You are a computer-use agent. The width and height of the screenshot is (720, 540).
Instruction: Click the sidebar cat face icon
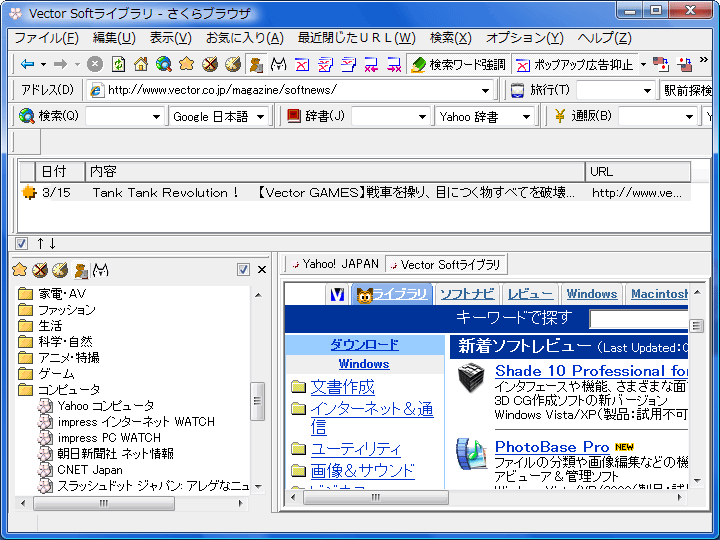(101, 270)
